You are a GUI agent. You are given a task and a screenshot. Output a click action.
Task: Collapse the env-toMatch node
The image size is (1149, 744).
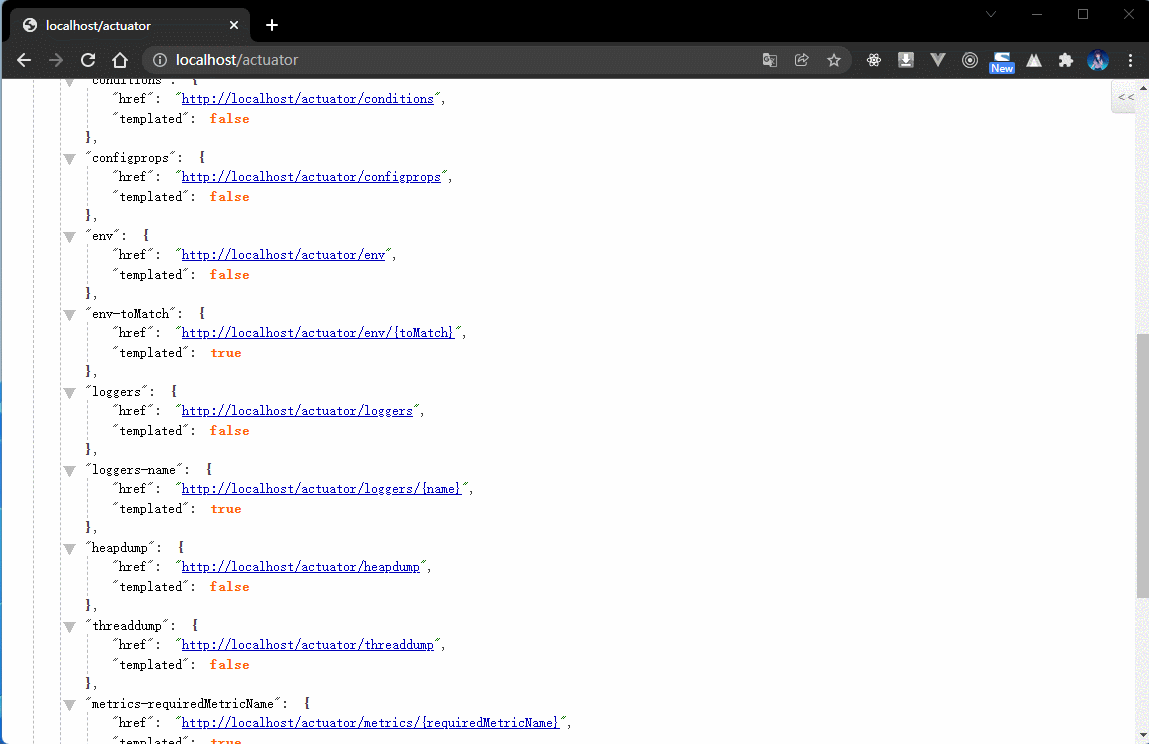70,315
